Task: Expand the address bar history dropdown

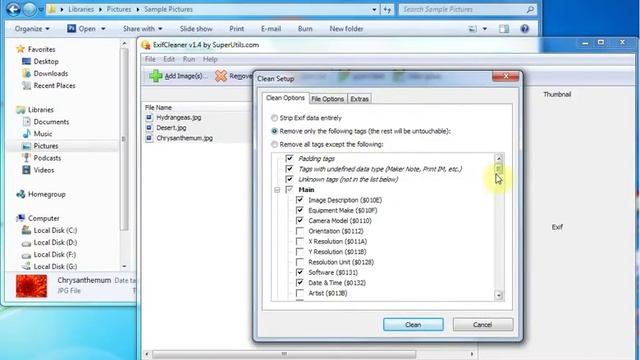Action: pyautogui.click(x=374, y=9)
